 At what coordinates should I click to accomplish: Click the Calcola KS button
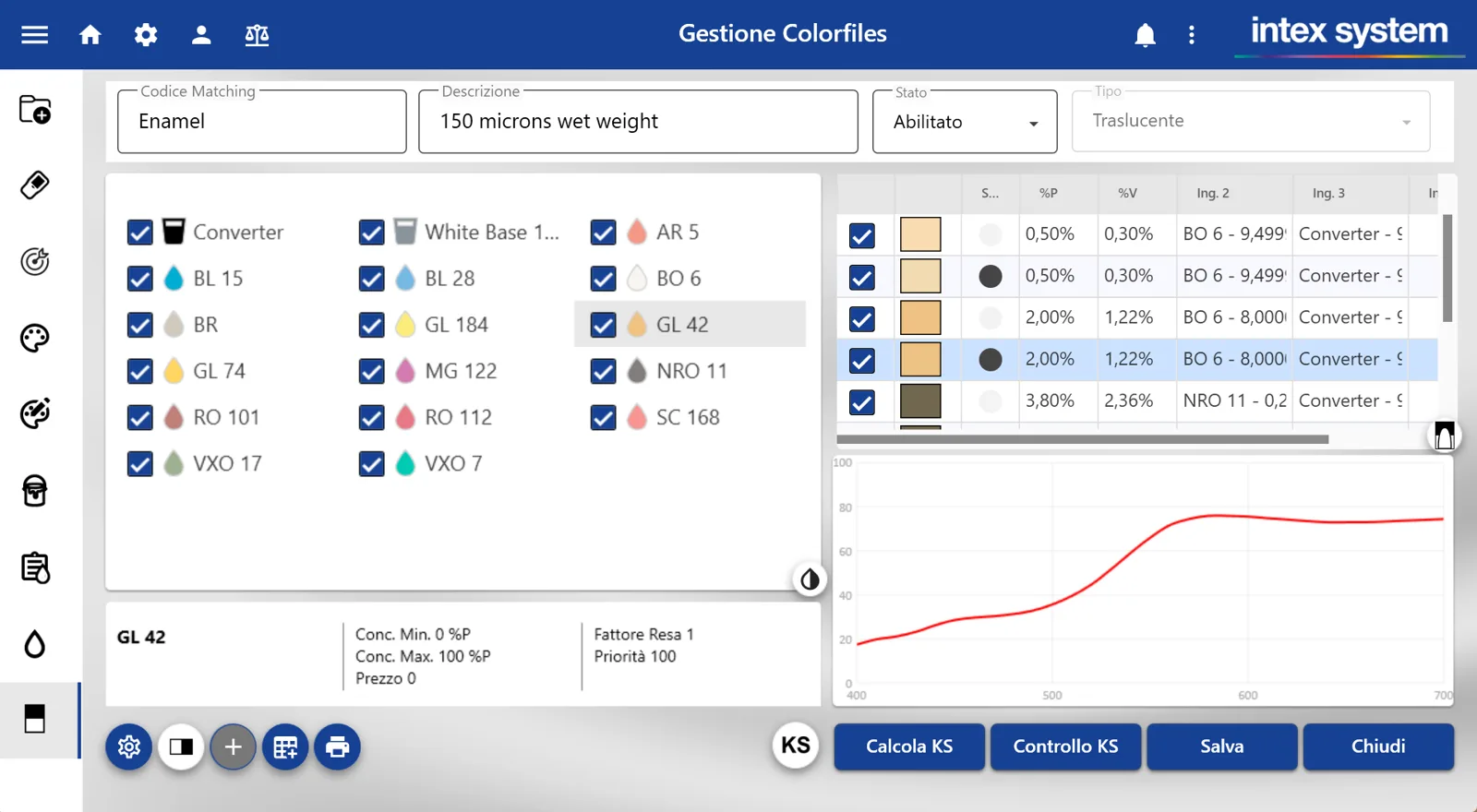coord(909,746)
